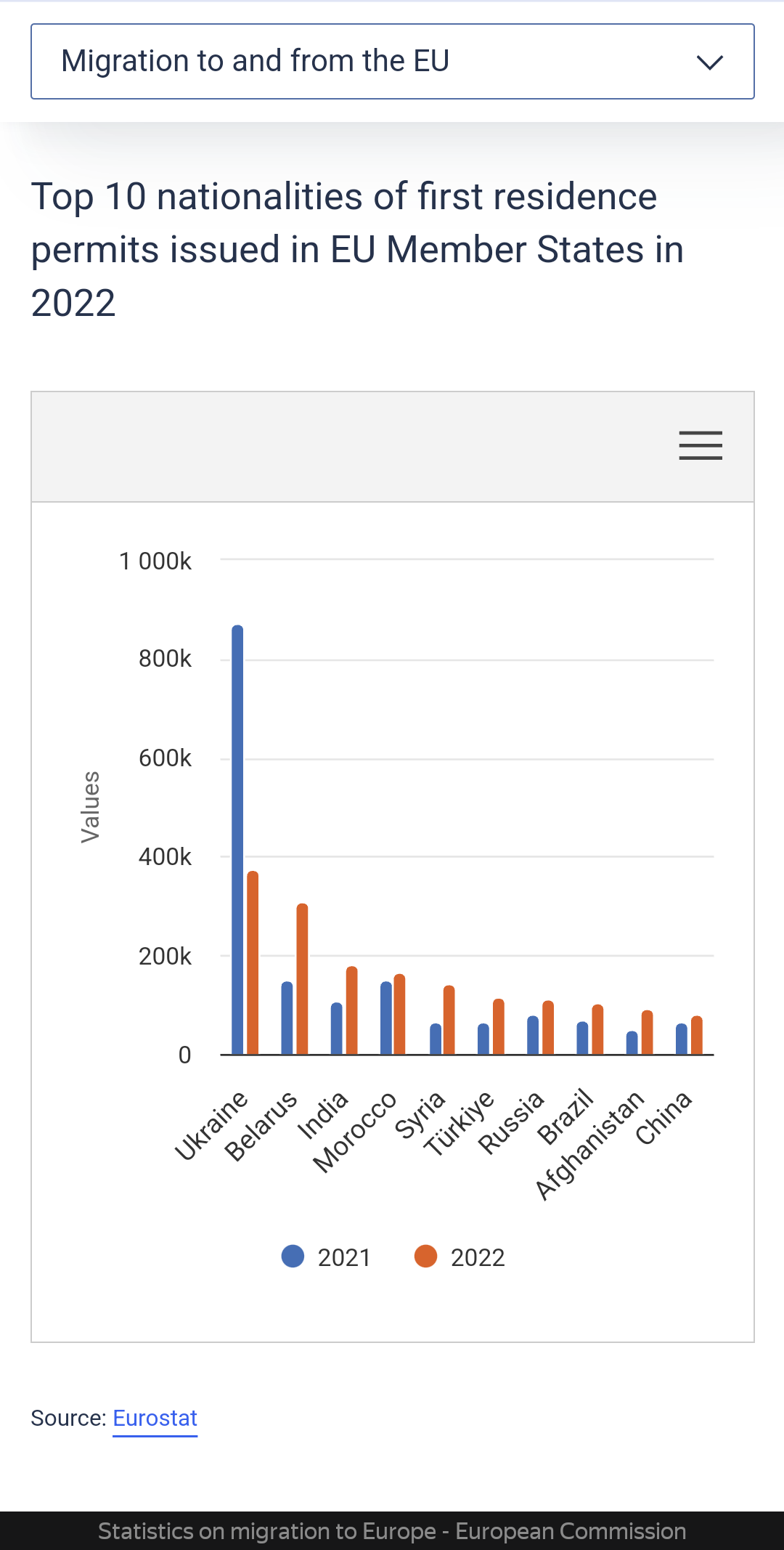Open the chart hamburger menu icon
784x1550 pixels.
click(701, 445)
